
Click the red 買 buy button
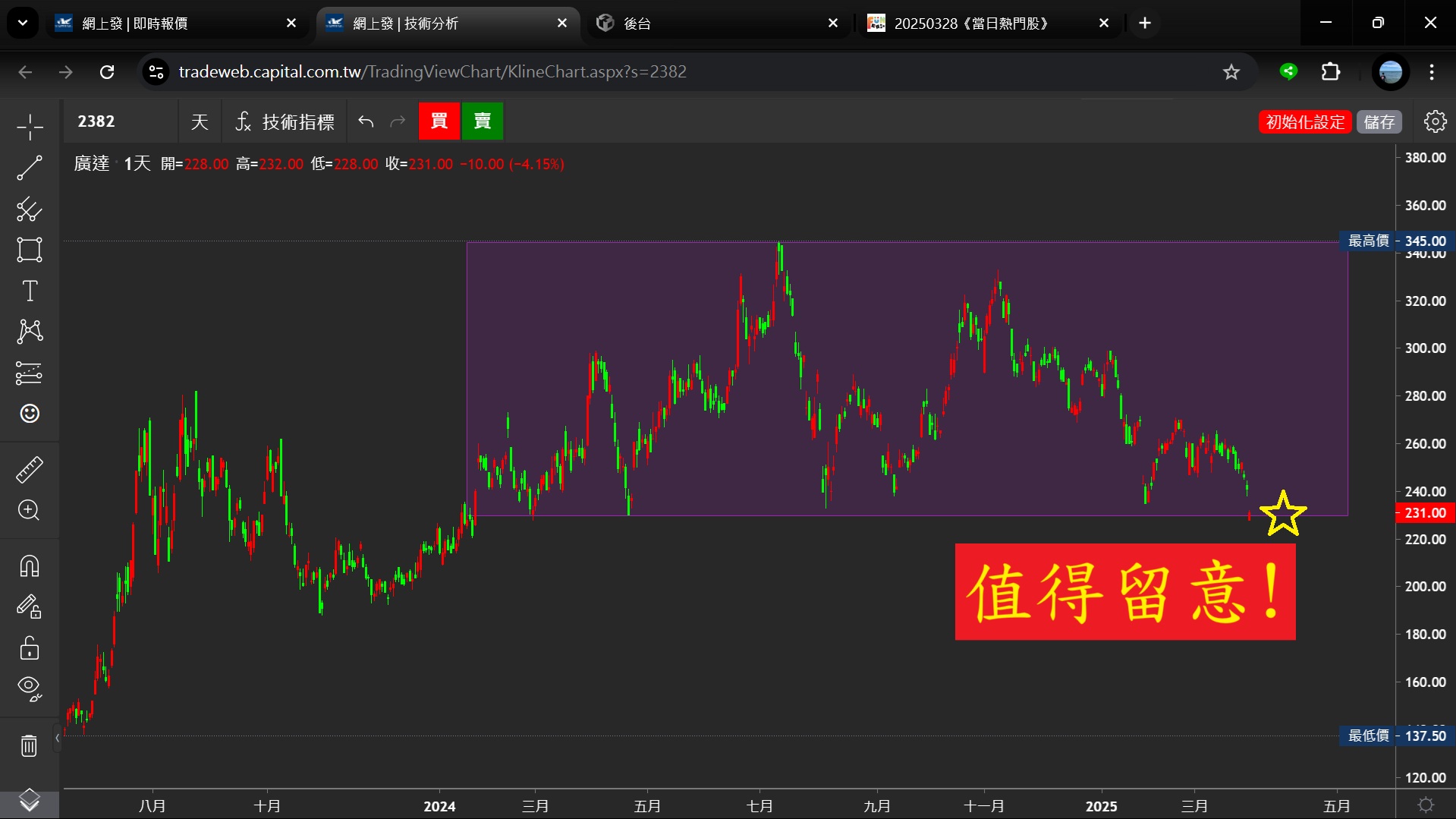click(439, 121)
